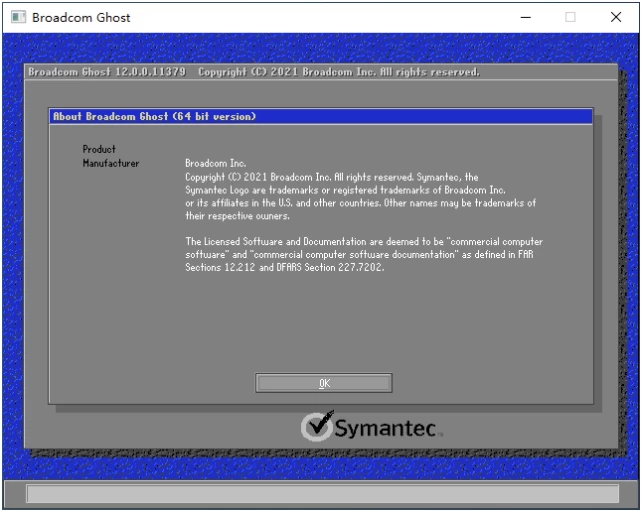Click the FAR Sections 12.212 text line
Image resolution: width=641 pixels, height=511 pixels.
tap(283, 267)
